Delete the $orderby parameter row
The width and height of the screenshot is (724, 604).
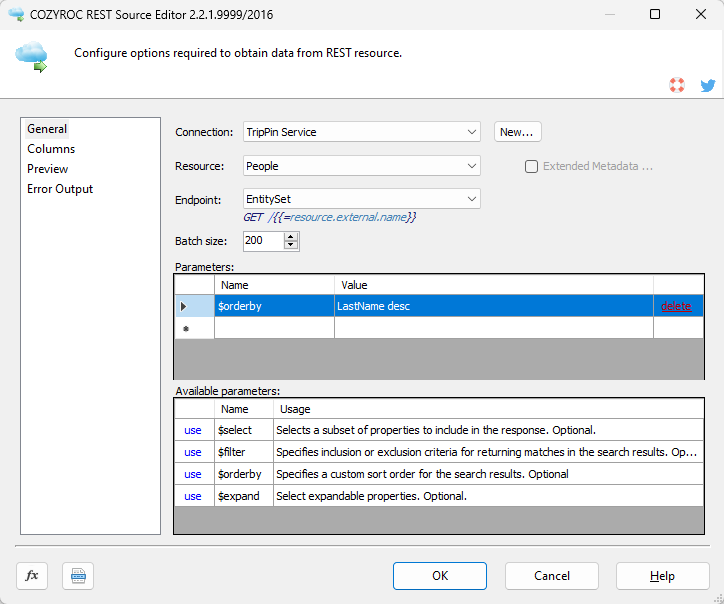click(676, 306)
